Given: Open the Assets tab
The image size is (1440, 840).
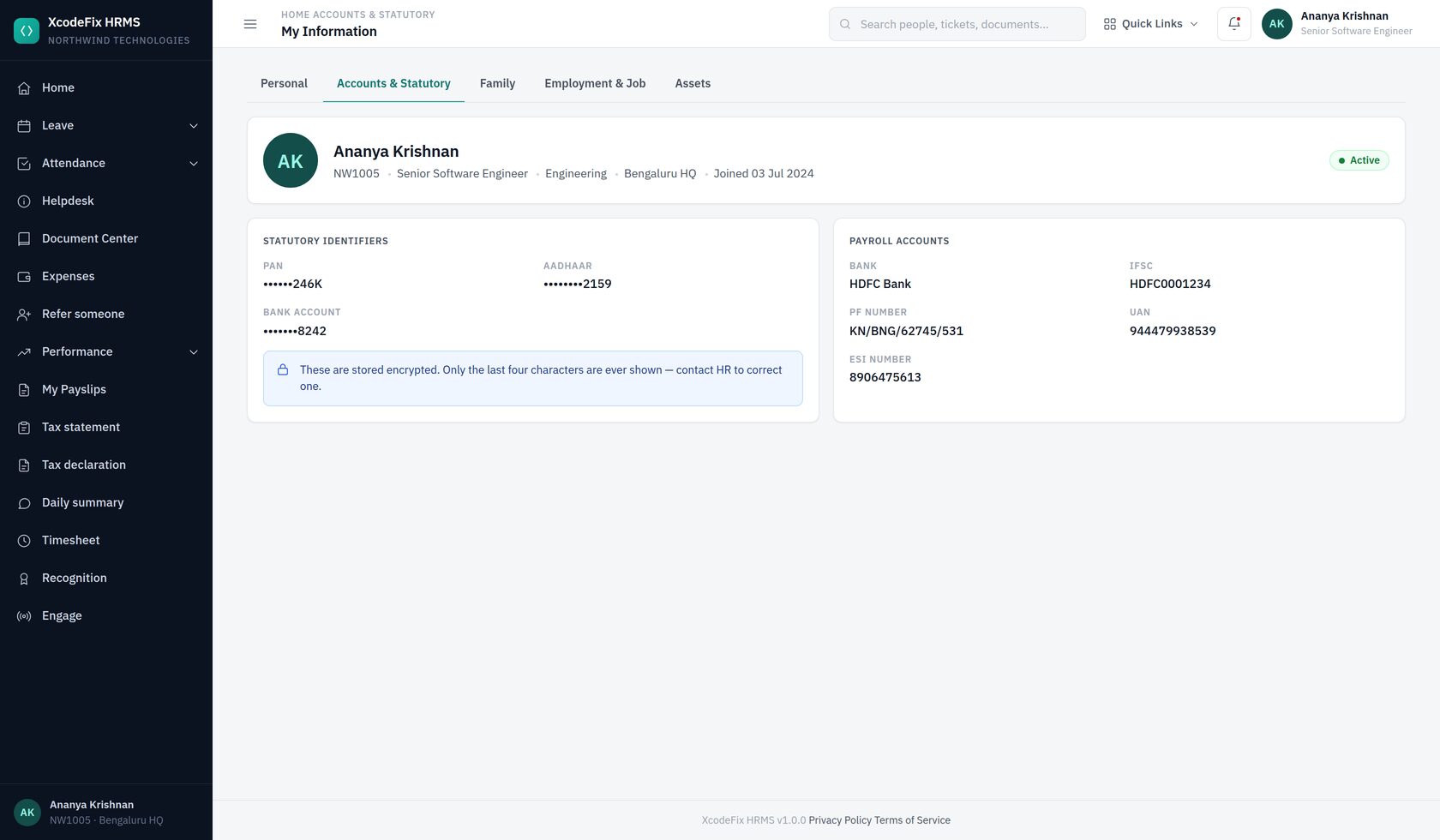Looking at the screenshot, I should 693,83.
